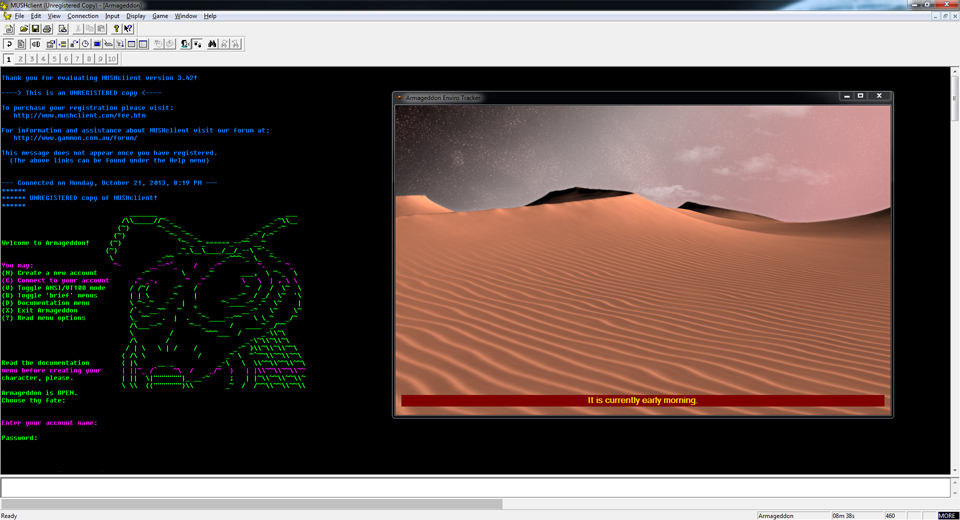Toggle the pressed dots icon left of binoculars
The height and width of the screenshot is (520, 960).
[197, 44]
